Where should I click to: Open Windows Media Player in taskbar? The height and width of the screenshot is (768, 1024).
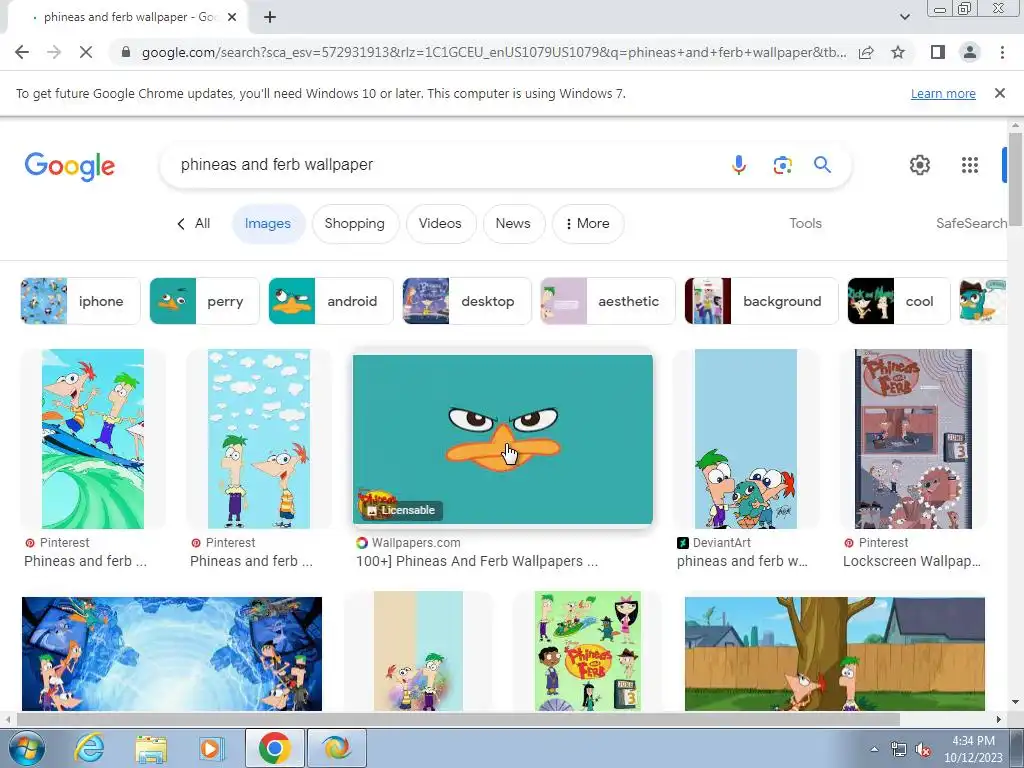tap(211, 748)
